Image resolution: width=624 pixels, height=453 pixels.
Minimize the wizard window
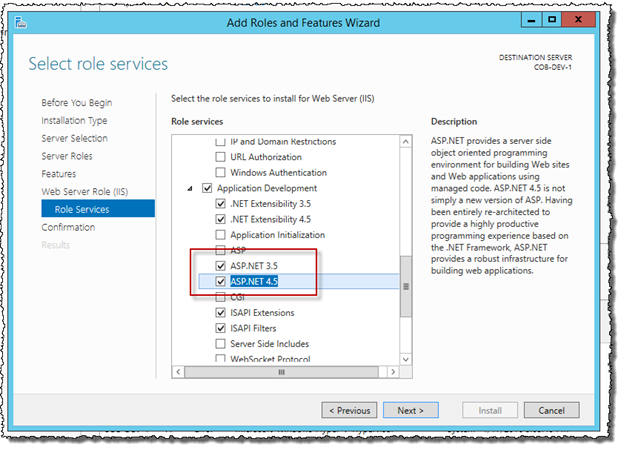pyautogui.click(x=531, y=20)
